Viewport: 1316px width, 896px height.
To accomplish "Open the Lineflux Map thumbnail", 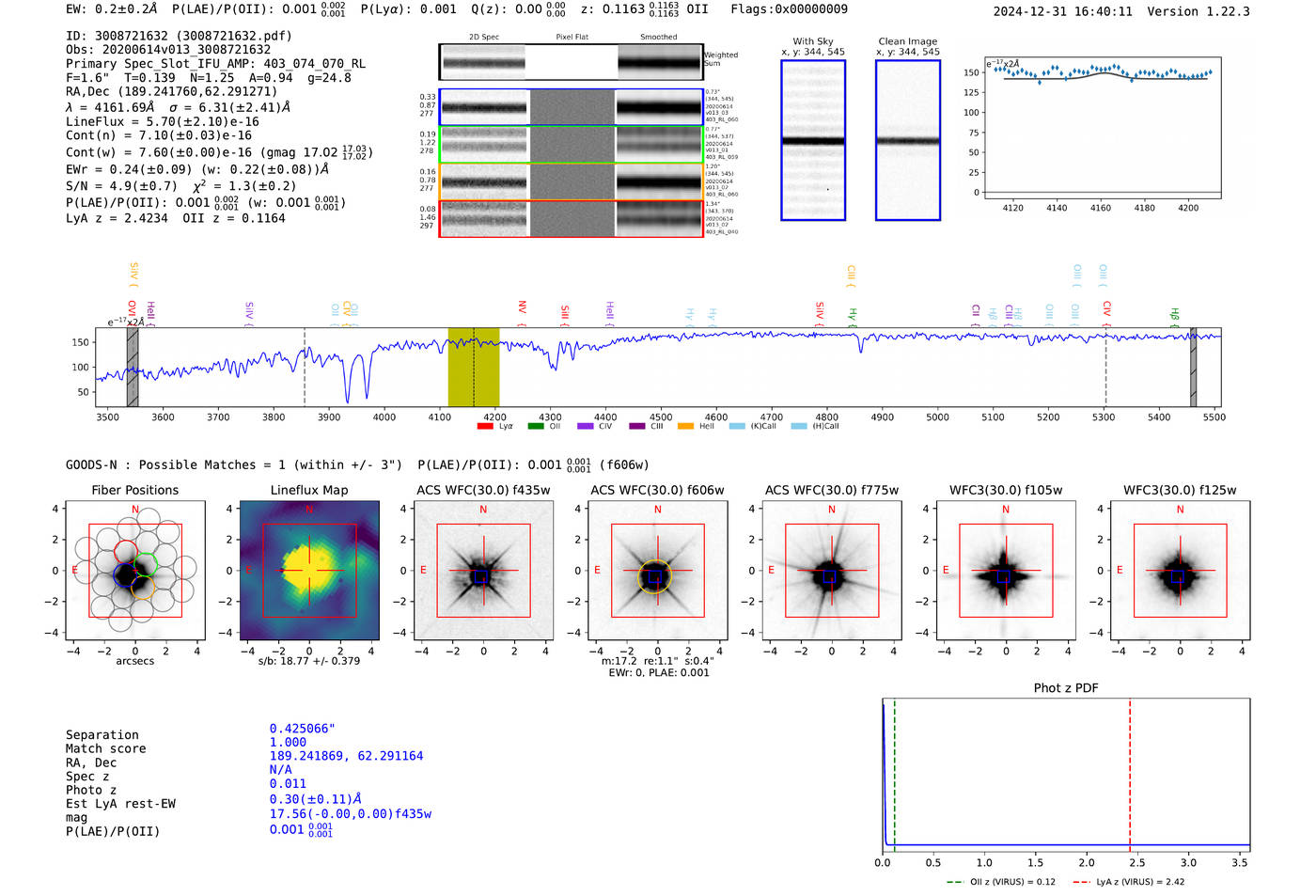I will pos(309,570).
